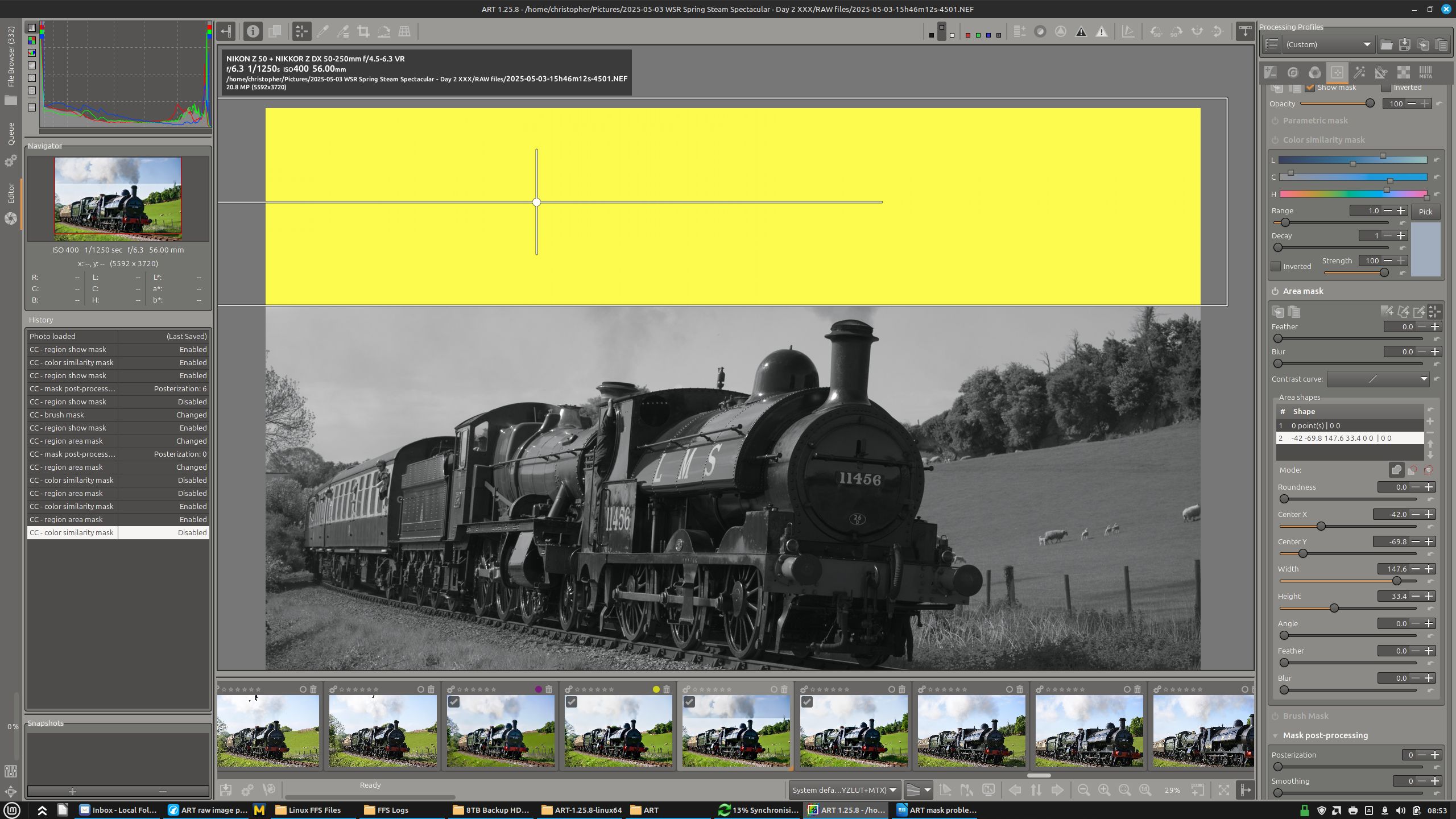This screenshot has height=819, width=1456.
Task: Check Inverted in Color similarity mask
Action: 1276,266
